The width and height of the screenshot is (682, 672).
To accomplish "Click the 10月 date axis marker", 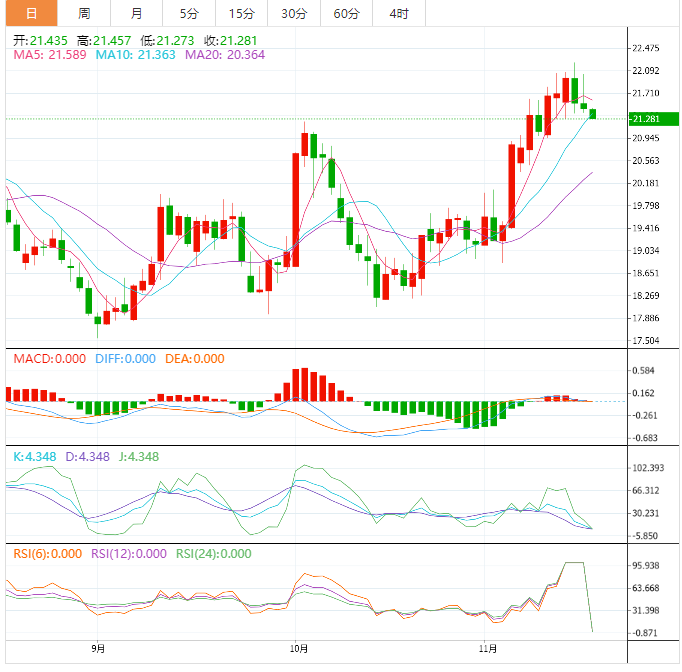I will click(x=296, y=649).
